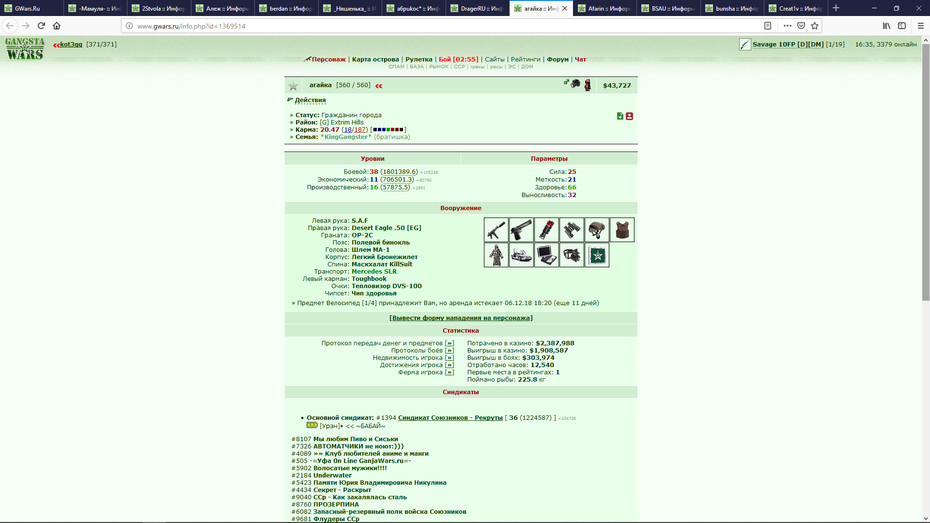Open Карта острова island map
Viewport: 930px width, 523px height.
[x=375, y=59]
